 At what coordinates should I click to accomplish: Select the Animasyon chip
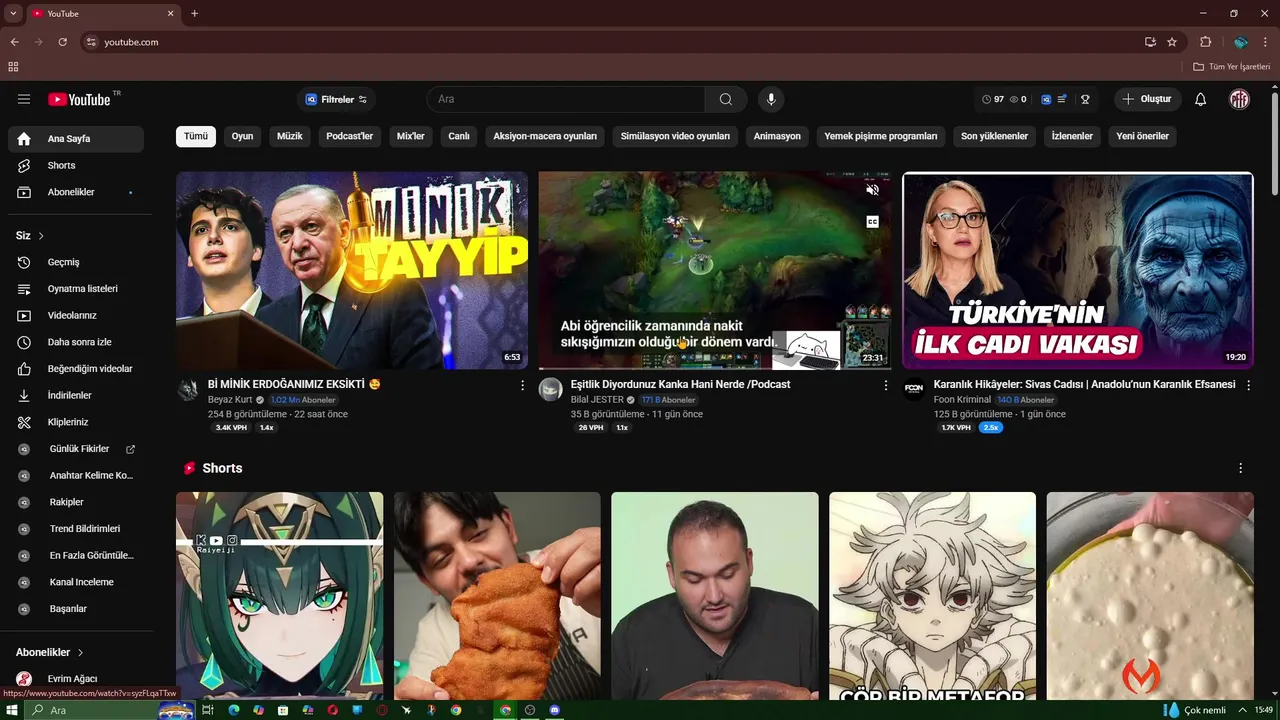[x=777, y=136]
